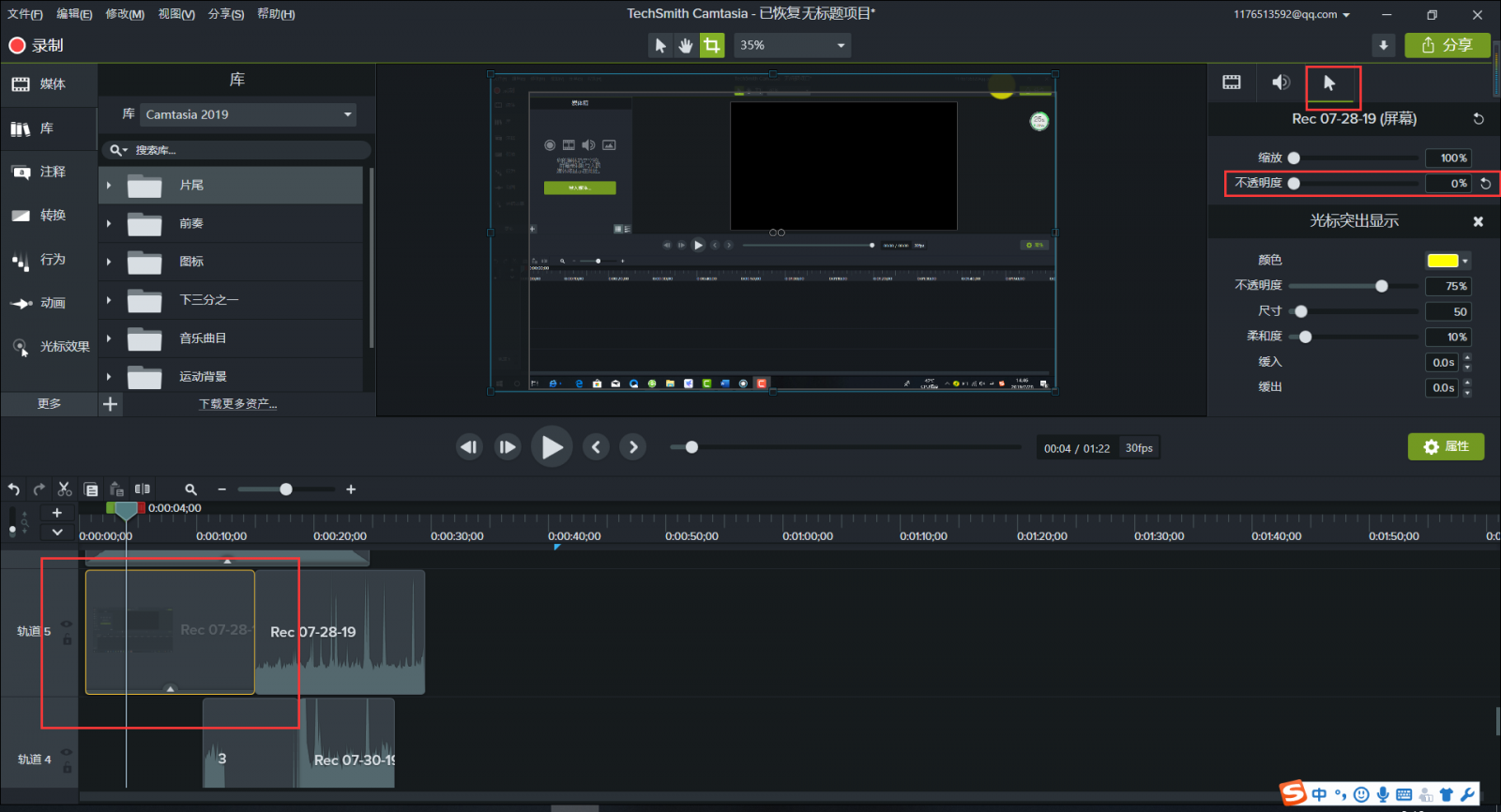Click the split clip icon

coord(143,489)
